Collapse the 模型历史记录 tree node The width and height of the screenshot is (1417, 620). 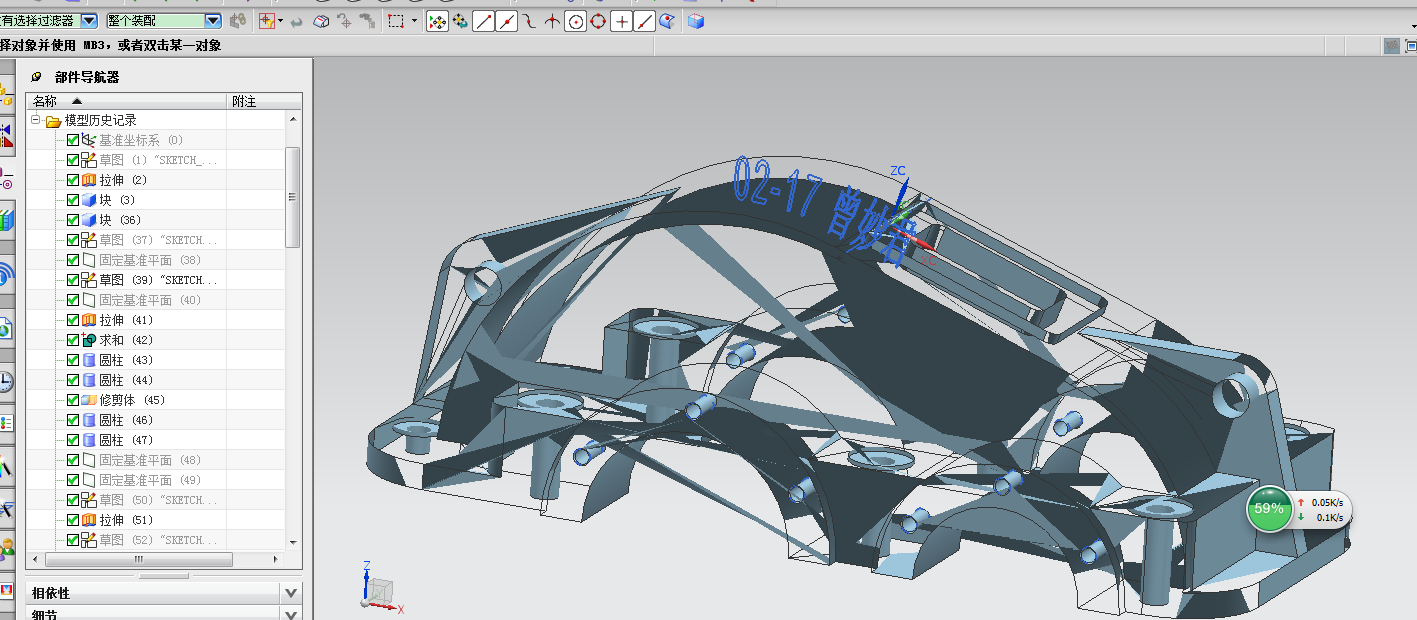click(36, 120)
